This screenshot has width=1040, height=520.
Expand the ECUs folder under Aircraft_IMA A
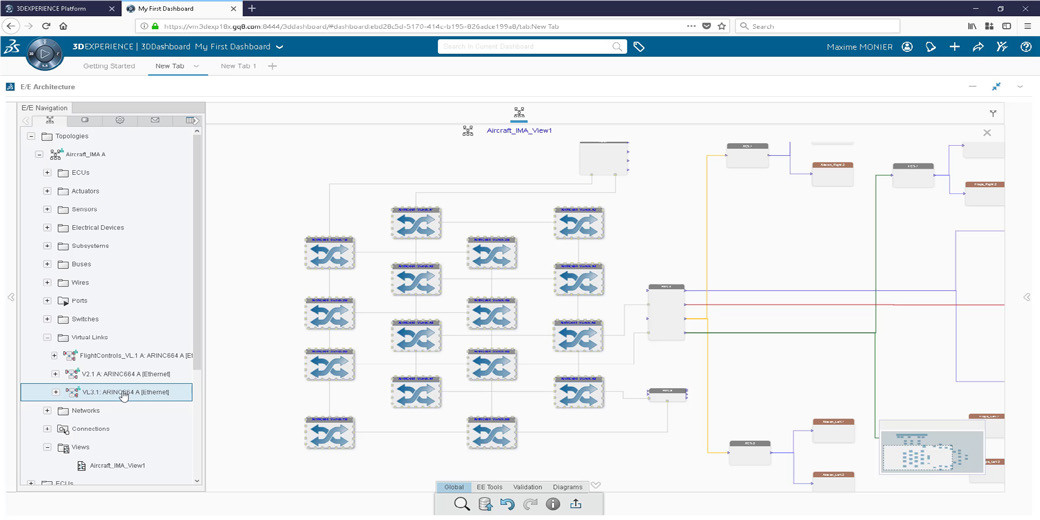click(47, 173)
